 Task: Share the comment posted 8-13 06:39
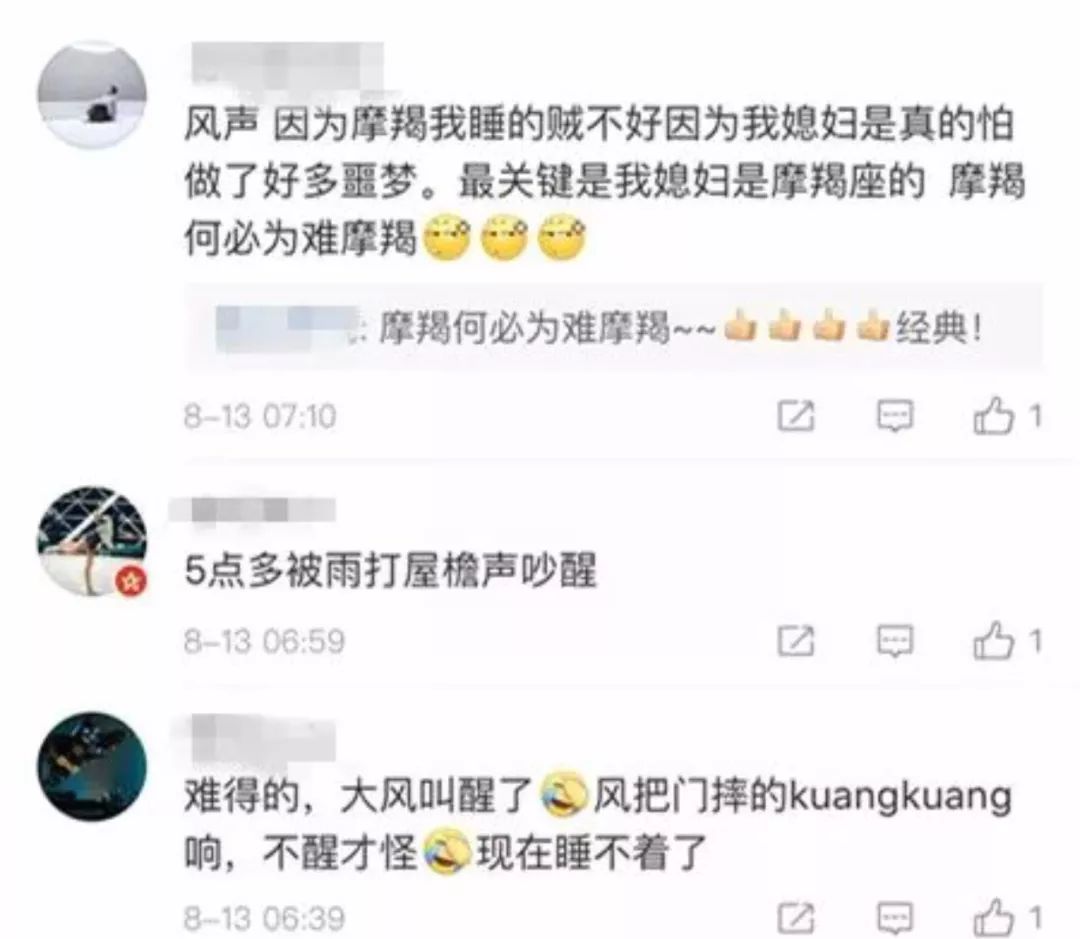tap(796, 918)
